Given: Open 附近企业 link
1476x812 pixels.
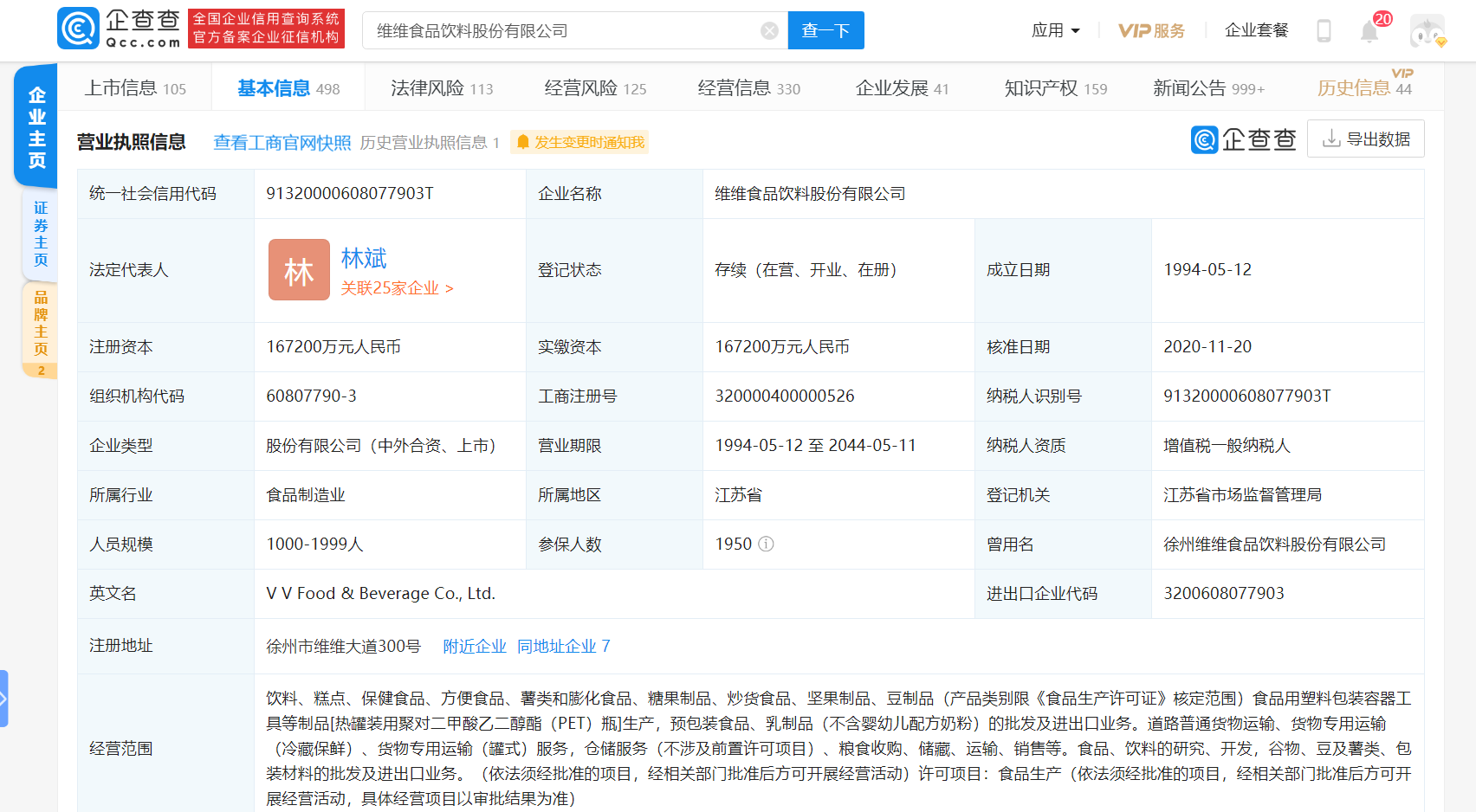Looking at the screenshot, I should pyautogui.click(x=474, y=646).
